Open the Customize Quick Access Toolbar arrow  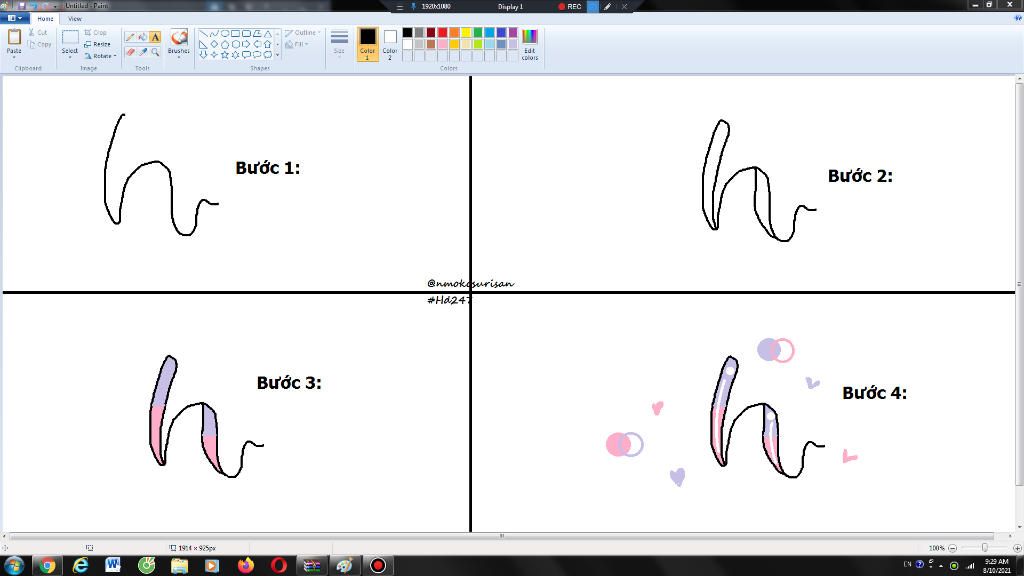point(57,5)
